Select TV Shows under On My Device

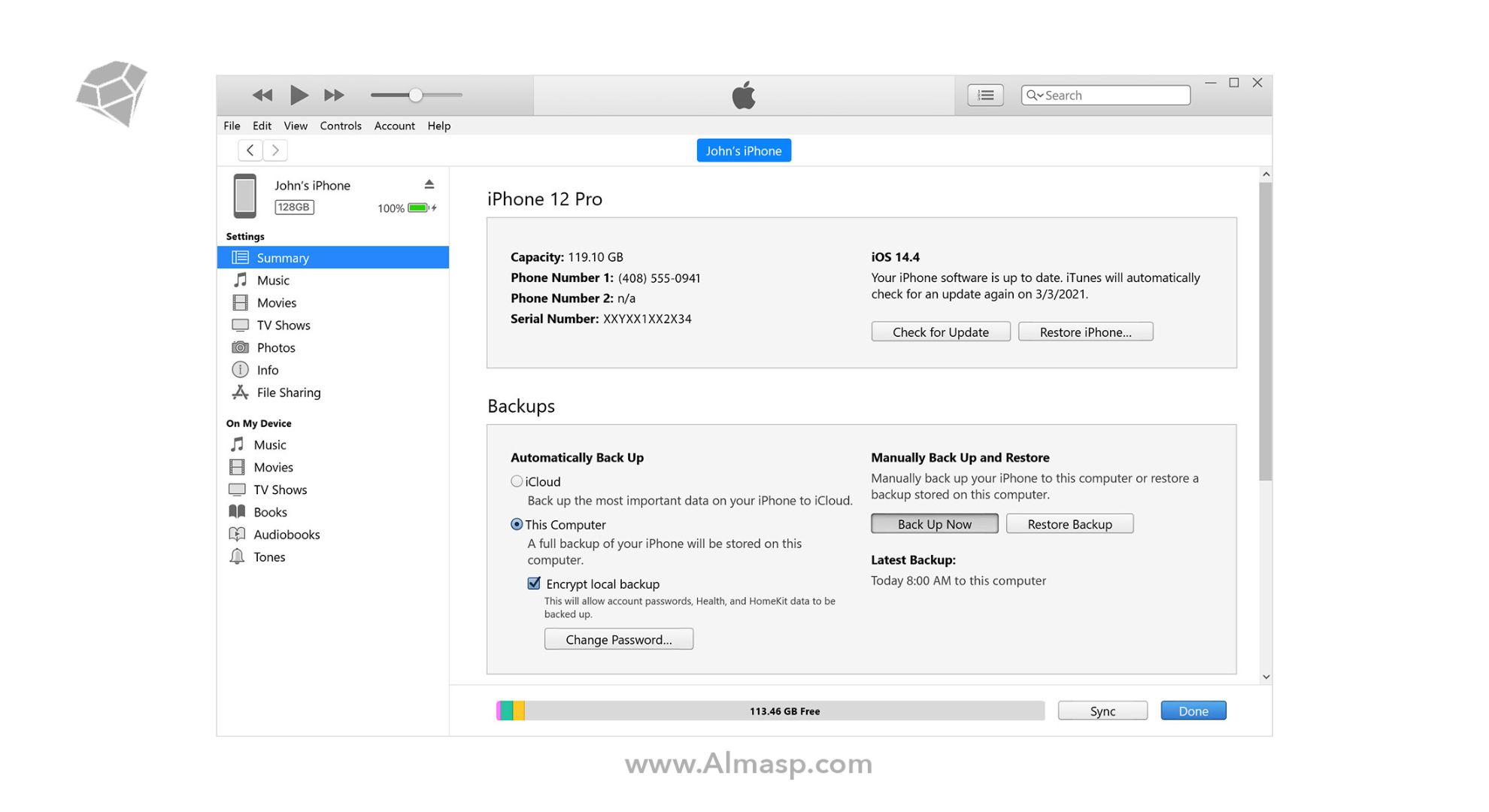pyautogui.click(x=333, y=489)
